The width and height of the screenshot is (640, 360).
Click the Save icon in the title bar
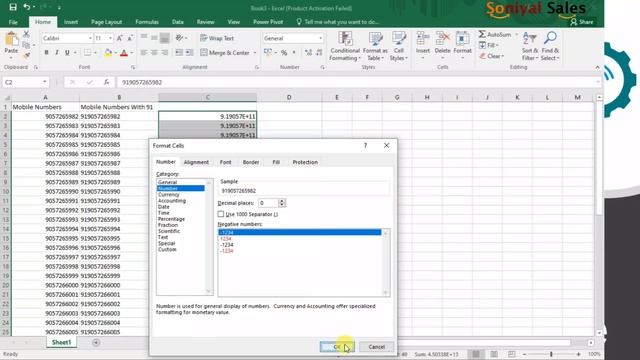pos(13,7)
